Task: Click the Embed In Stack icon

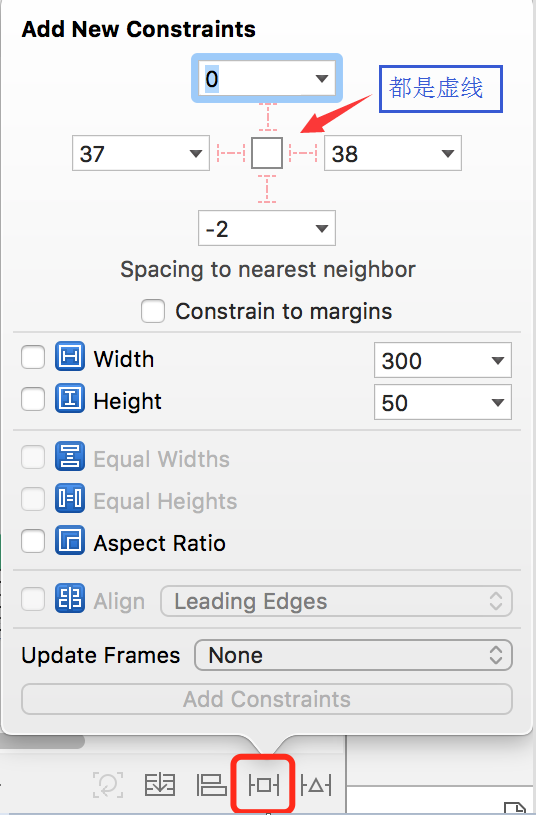Action: coord(160,784)
